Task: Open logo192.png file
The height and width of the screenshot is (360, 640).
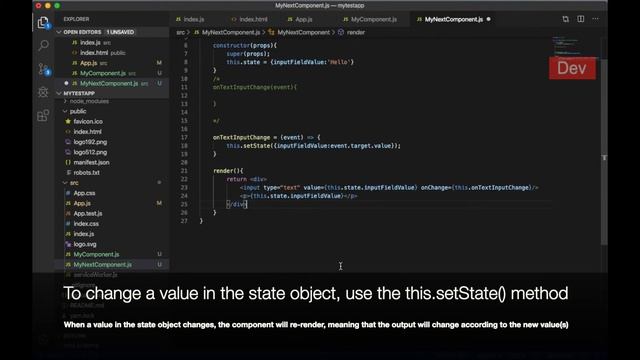Action: (x=90, y=142)
